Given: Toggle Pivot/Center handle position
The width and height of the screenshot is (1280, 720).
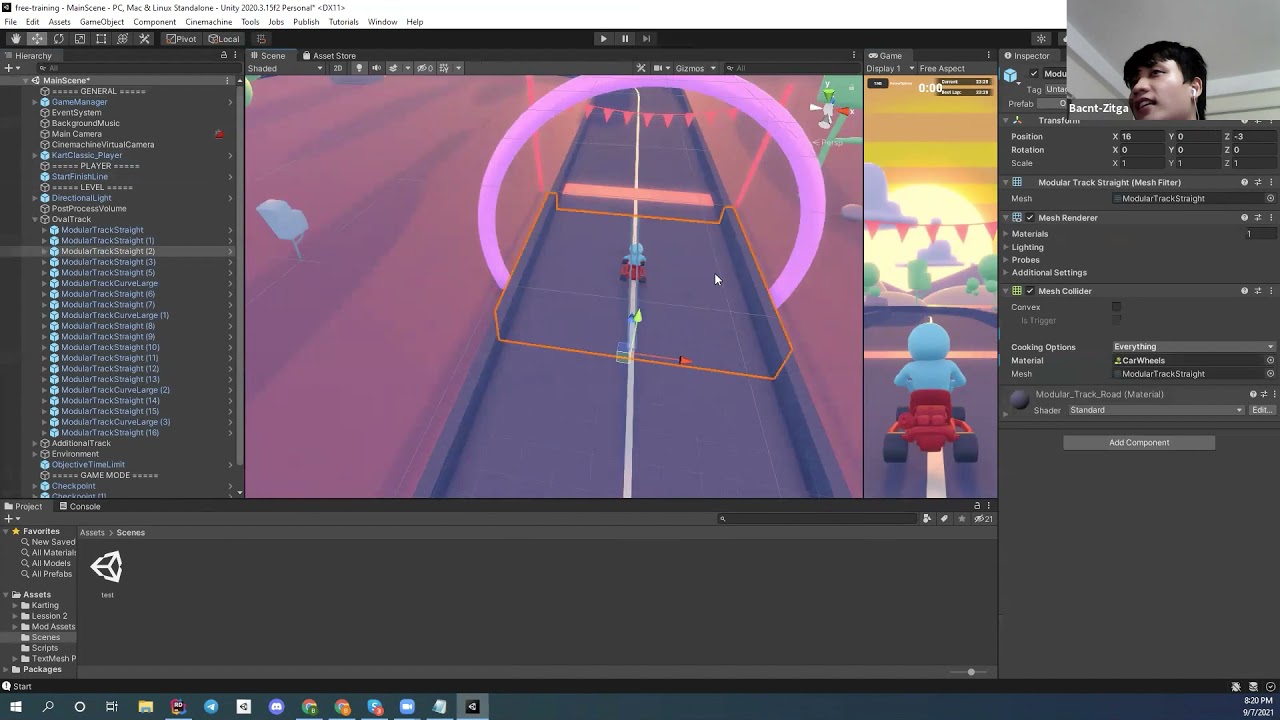Looking at the screenshot, I should 182,39.
